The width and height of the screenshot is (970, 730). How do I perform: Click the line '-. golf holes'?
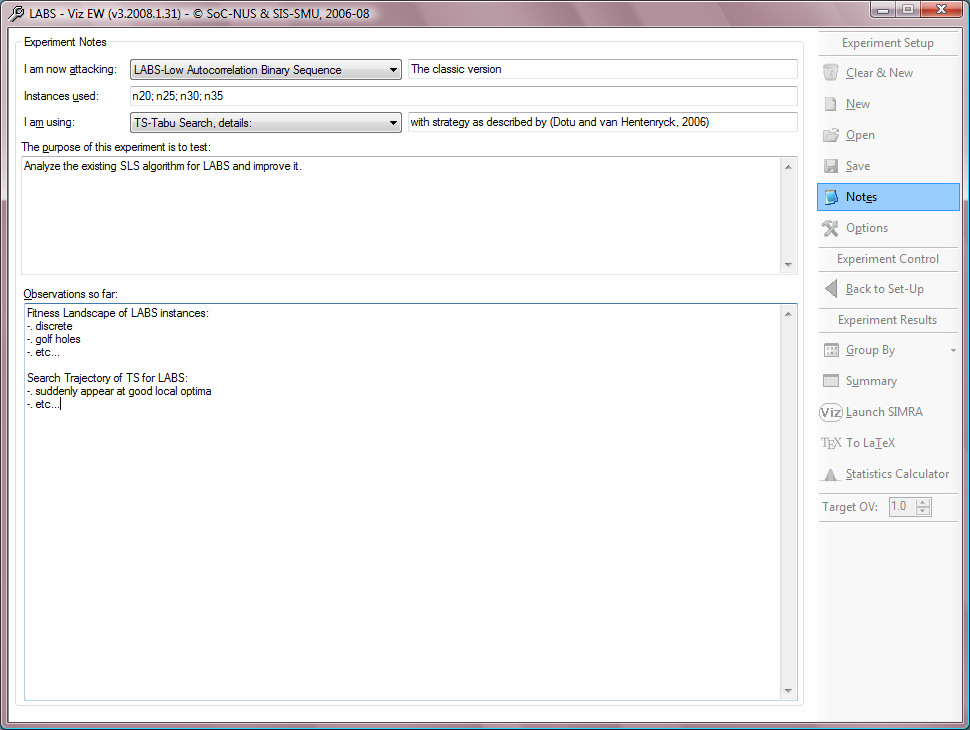(54, 339)
